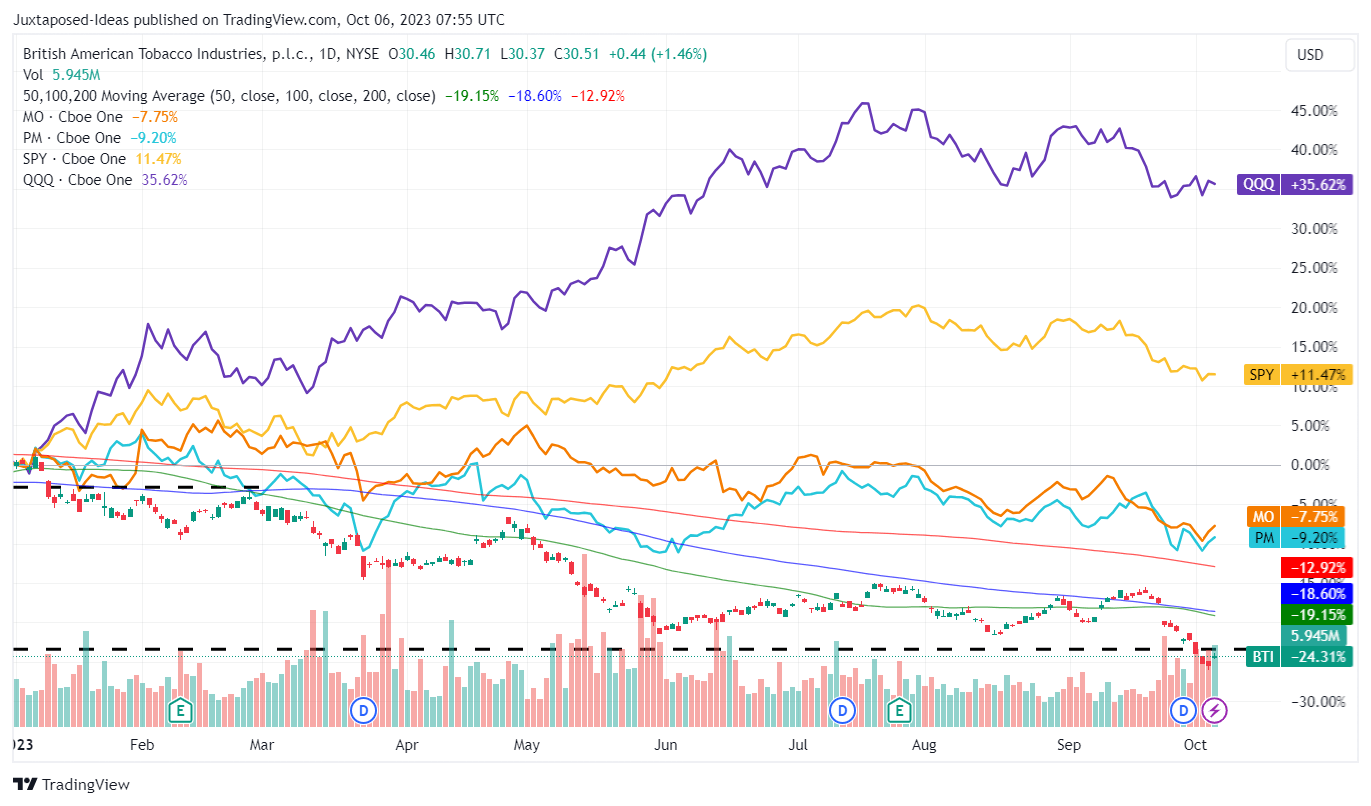Click the Apr label on time axis
This screenshot has width=1371, height=806.
coord(406,745)
